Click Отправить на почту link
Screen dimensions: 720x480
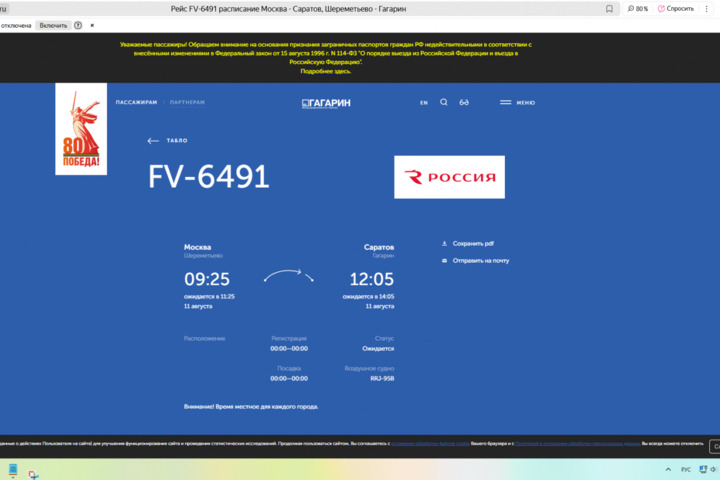pos(481,260)
